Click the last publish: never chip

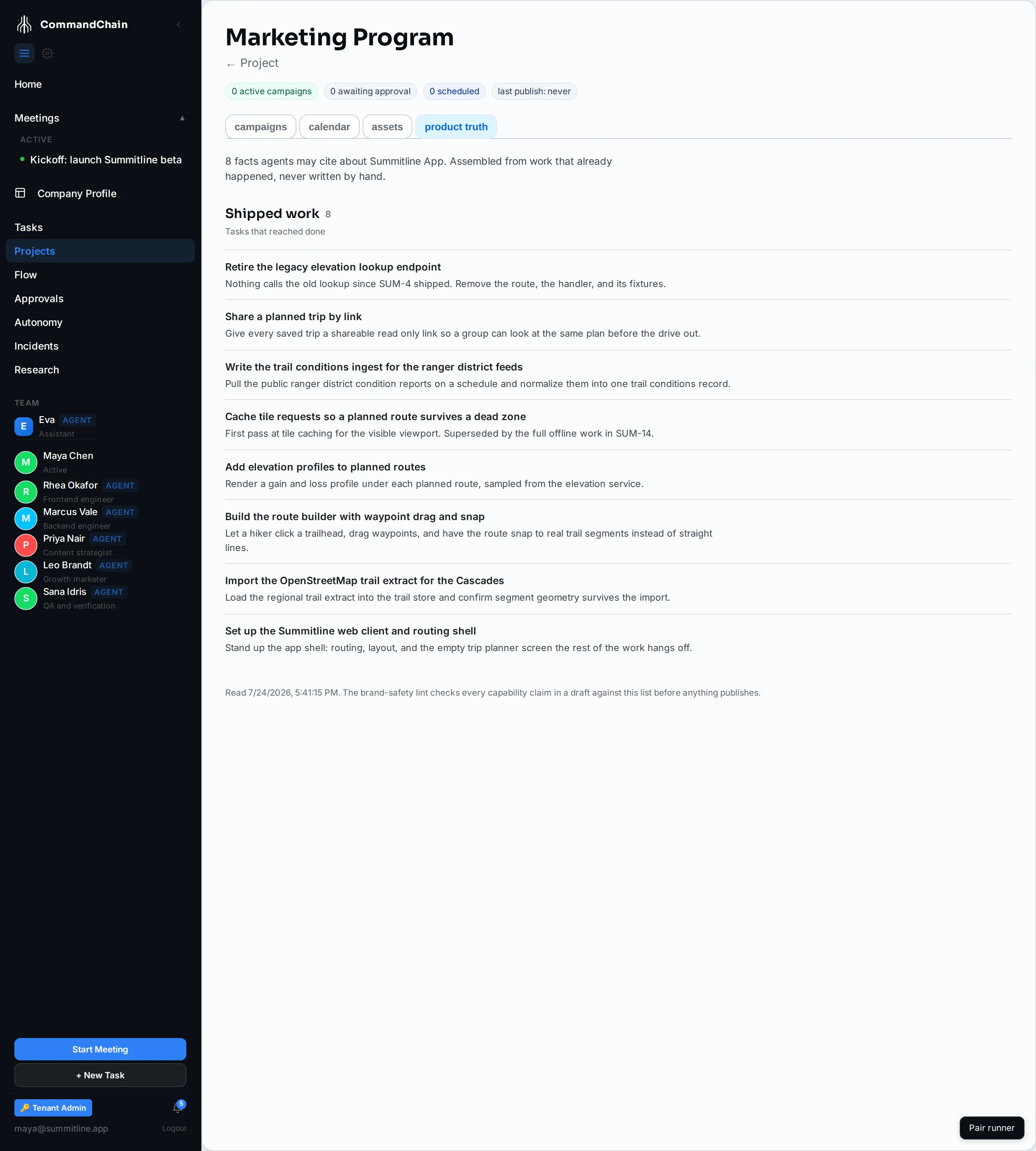coord(534,92)
